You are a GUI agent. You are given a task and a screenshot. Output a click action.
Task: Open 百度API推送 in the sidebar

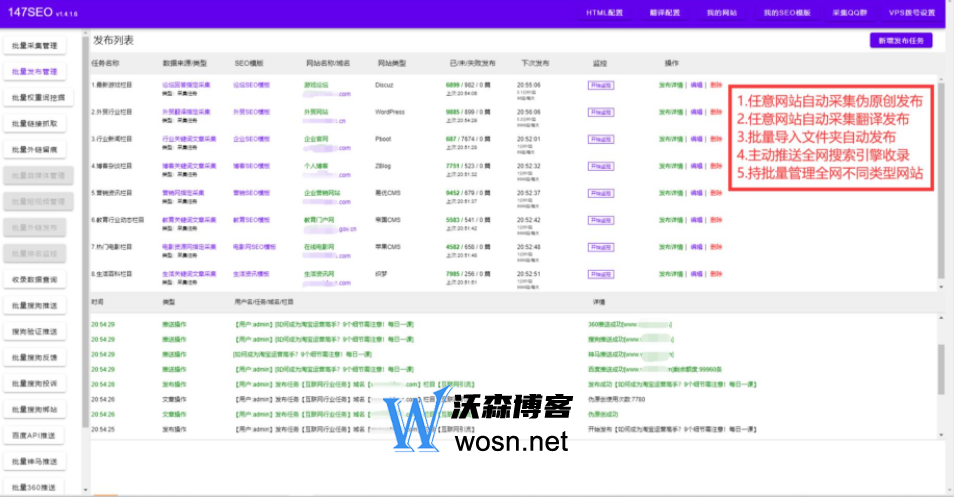click(35, 435)
